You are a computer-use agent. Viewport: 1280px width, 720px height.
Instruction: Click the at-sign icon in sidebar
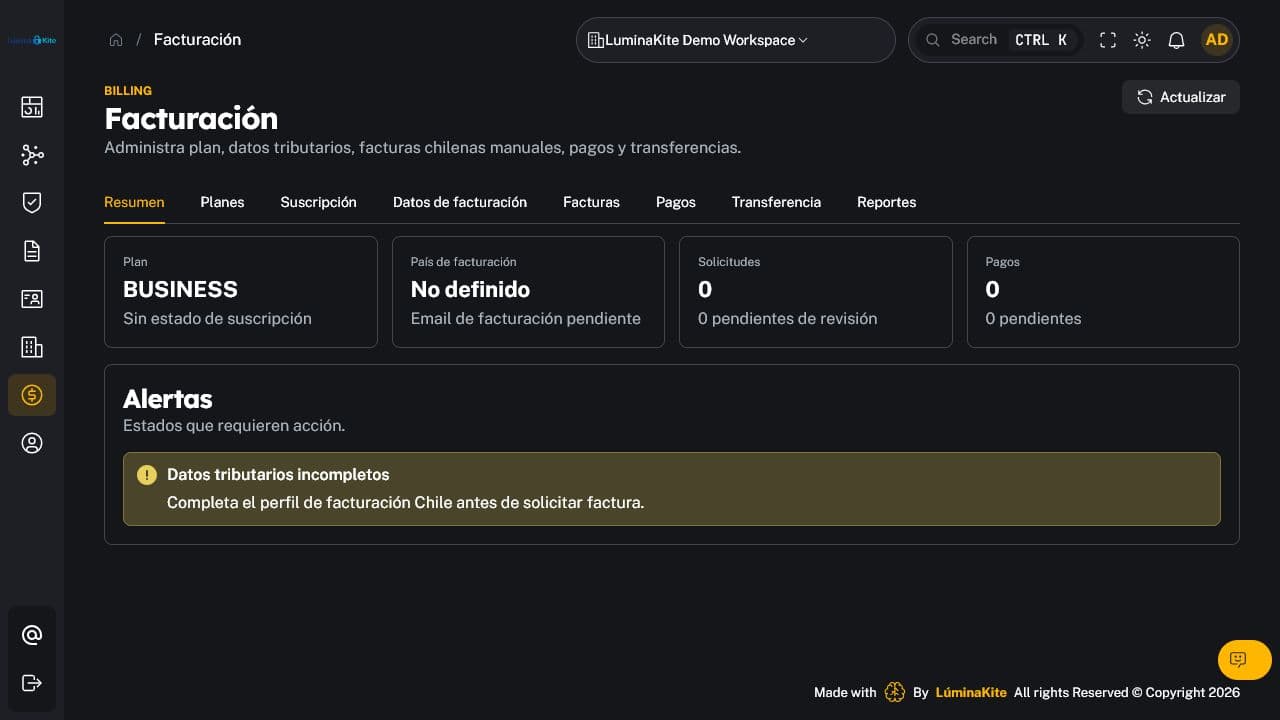tap(32, 635)
